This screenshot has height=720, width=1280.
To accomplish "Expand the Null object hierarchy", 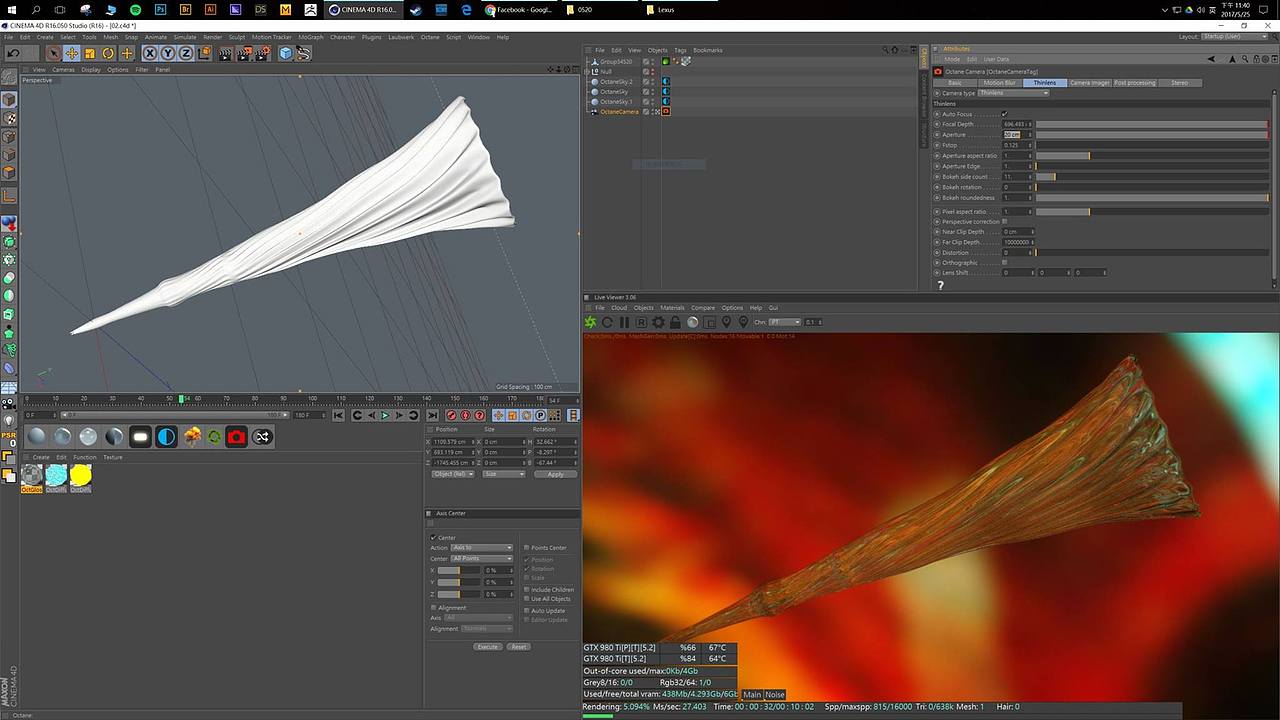I will [587, 72].
